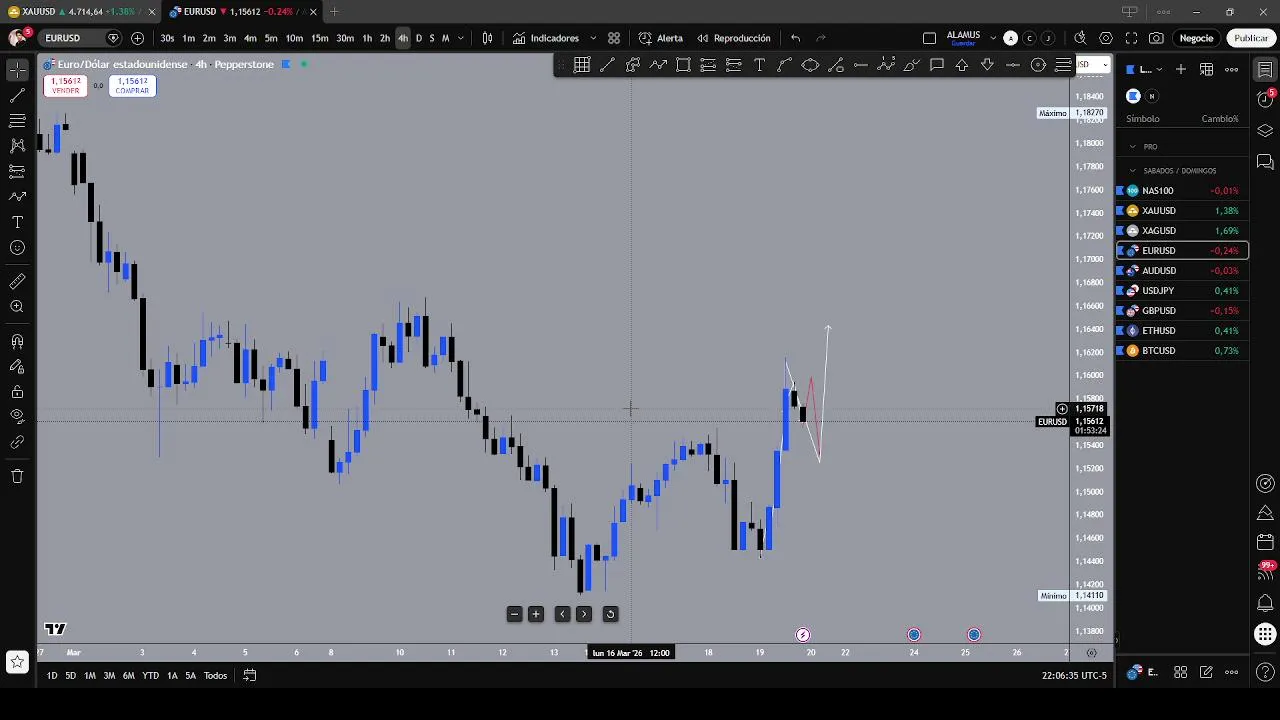Delete drawings with trash icon
This screenshot has width=1280, height=720.
17,476
